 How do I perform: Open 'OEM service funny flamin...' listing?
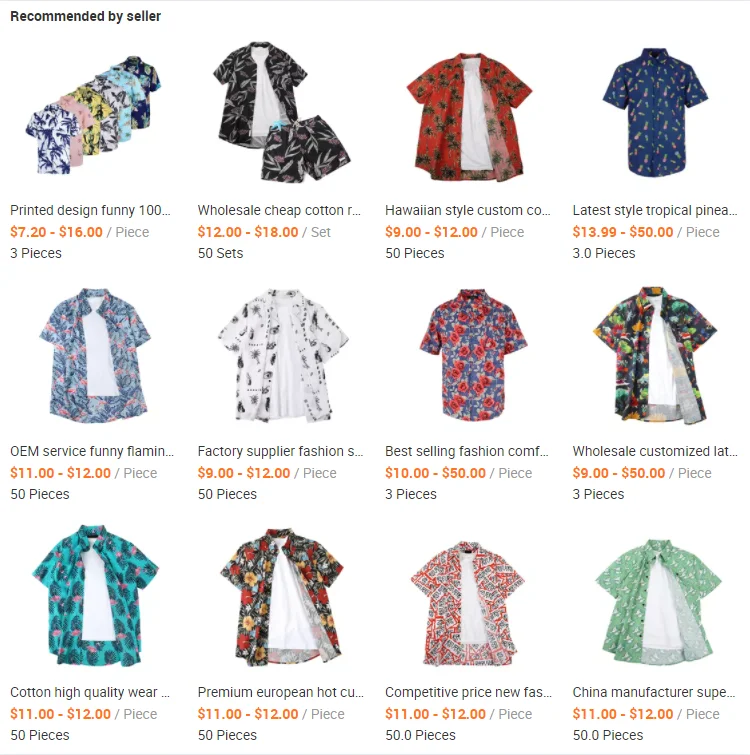click(x=92, y=451)
